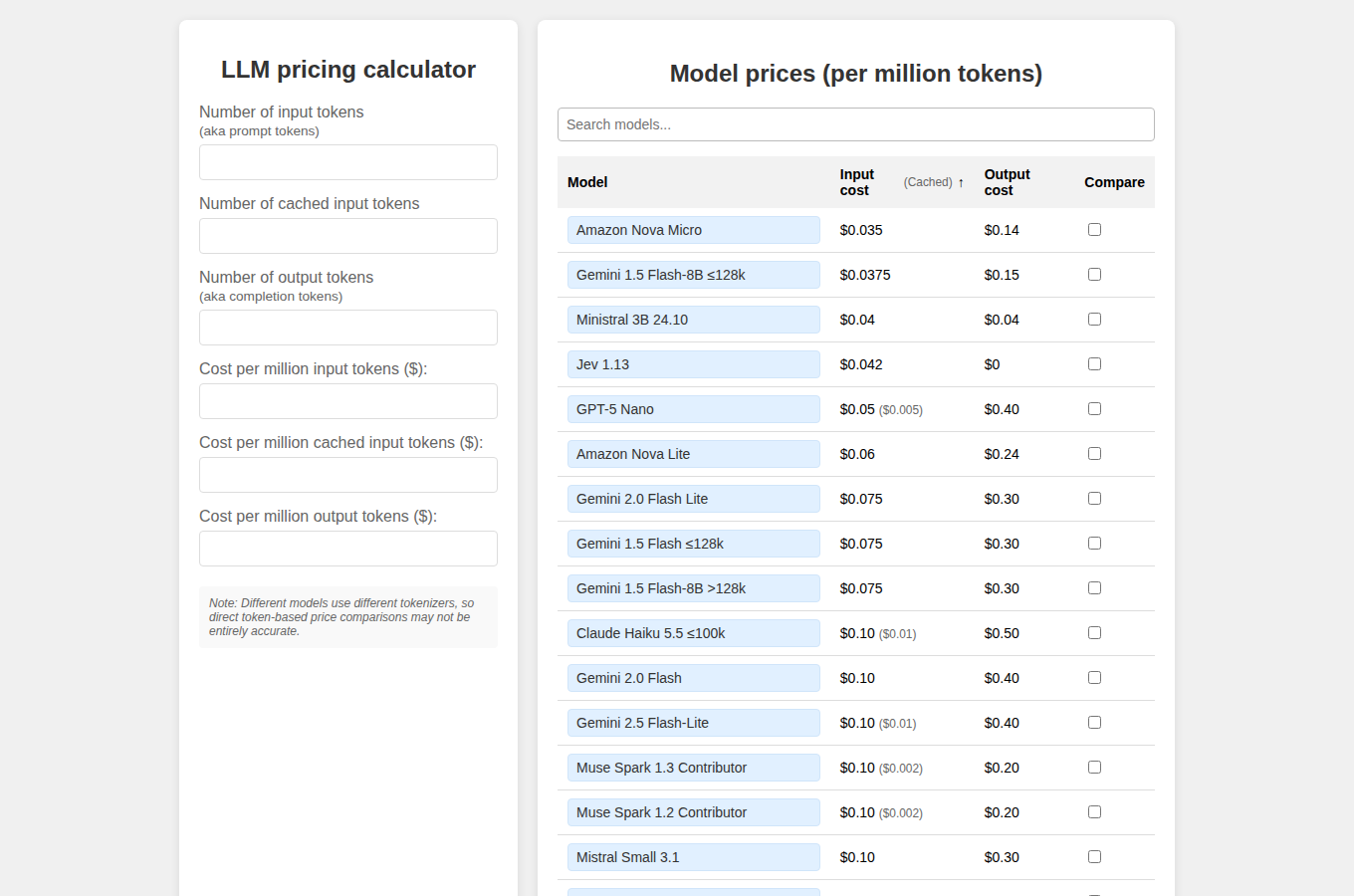This screenshot has width=1354, height=896.
Task: Choose the Gemini 1.5 Flash-8B >128k model
Action: pos(694,588)
